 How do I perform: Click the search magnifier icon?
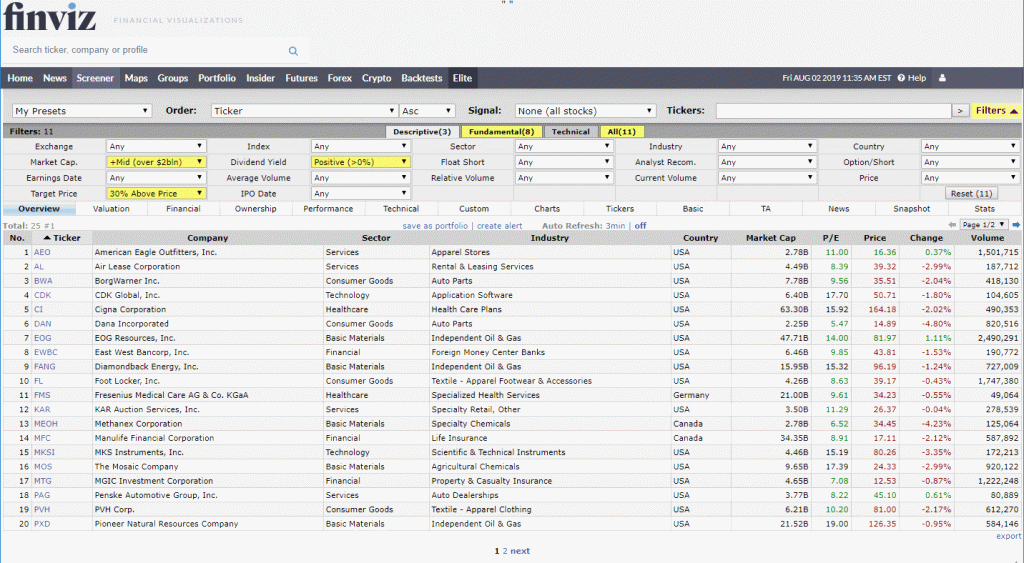(293, 50)
